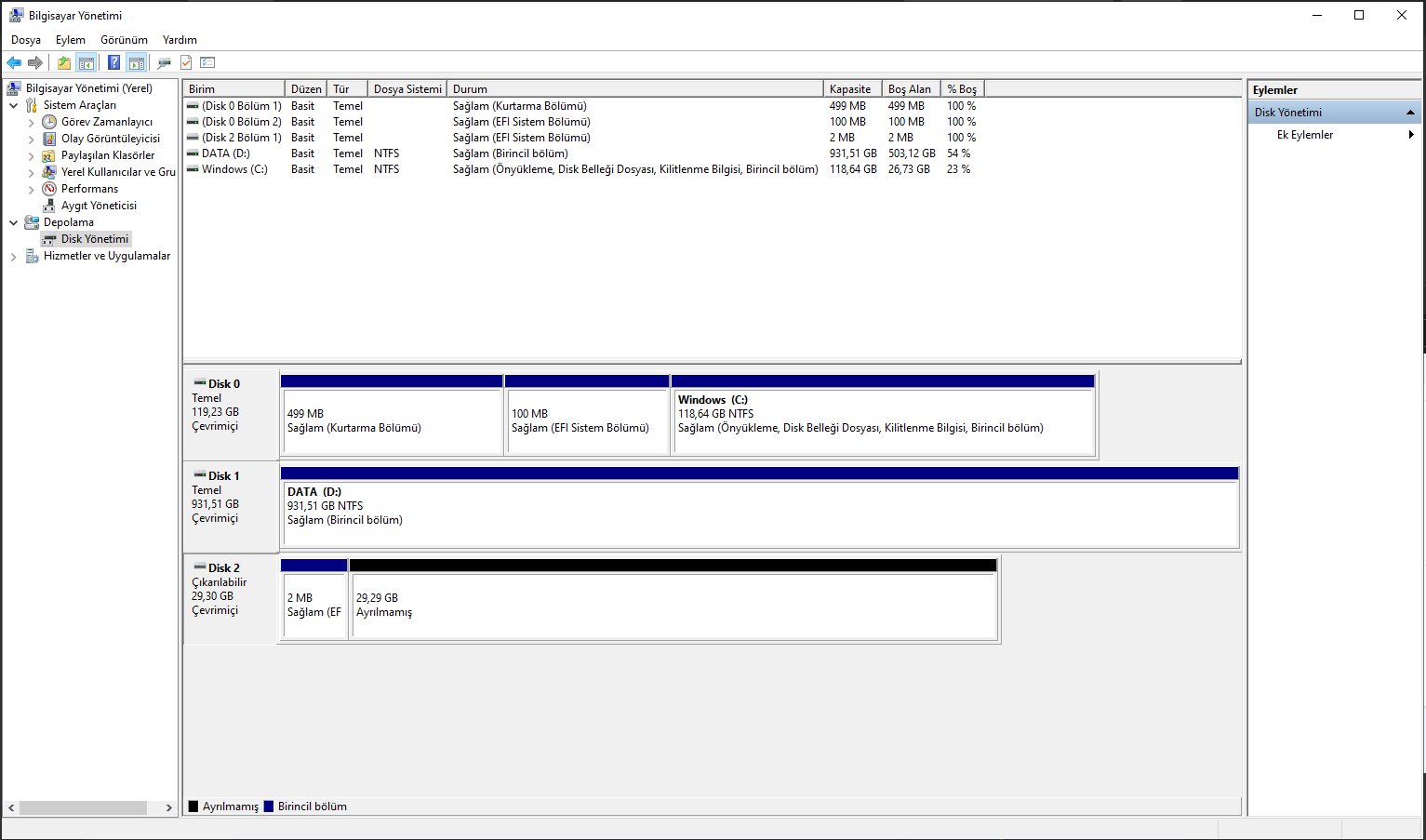Screen dimensions: 1426x840
Task: Click the Hizmetler ve Uygulamalar icon
Action: 32,256
